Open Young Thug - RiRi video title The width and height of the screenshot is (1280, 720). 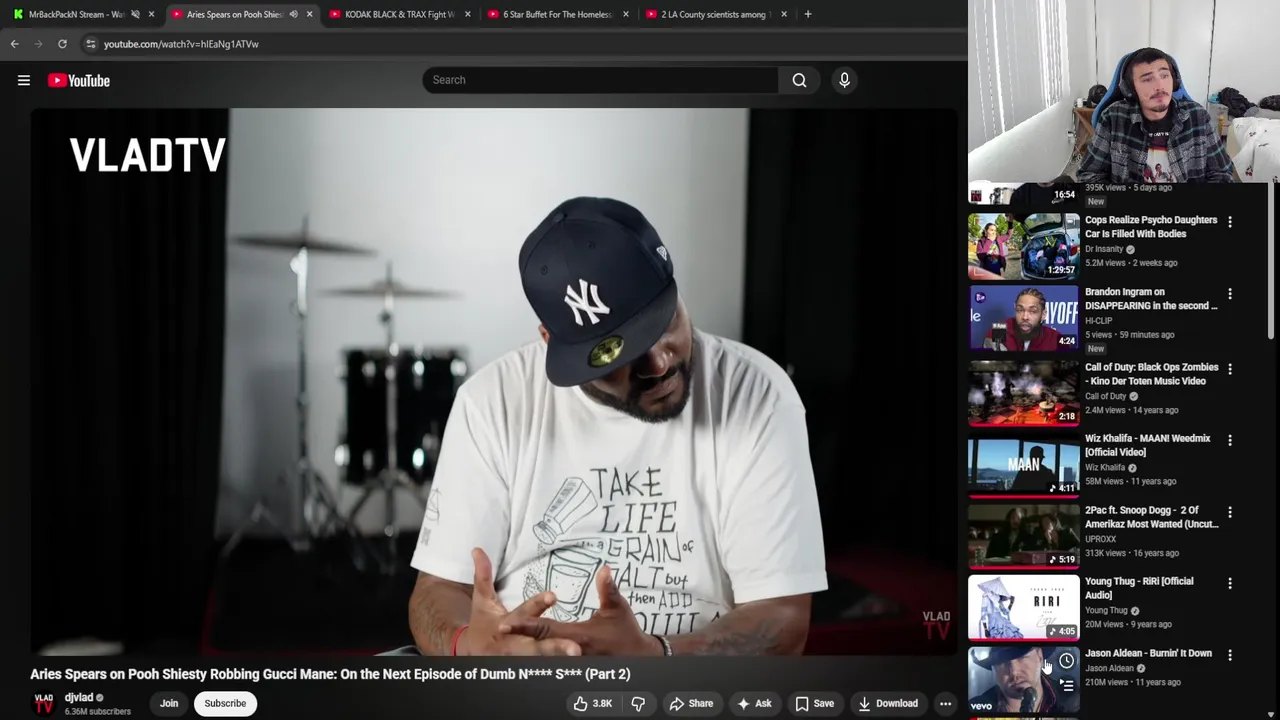pyautogui.click(x=1139, y=588)
